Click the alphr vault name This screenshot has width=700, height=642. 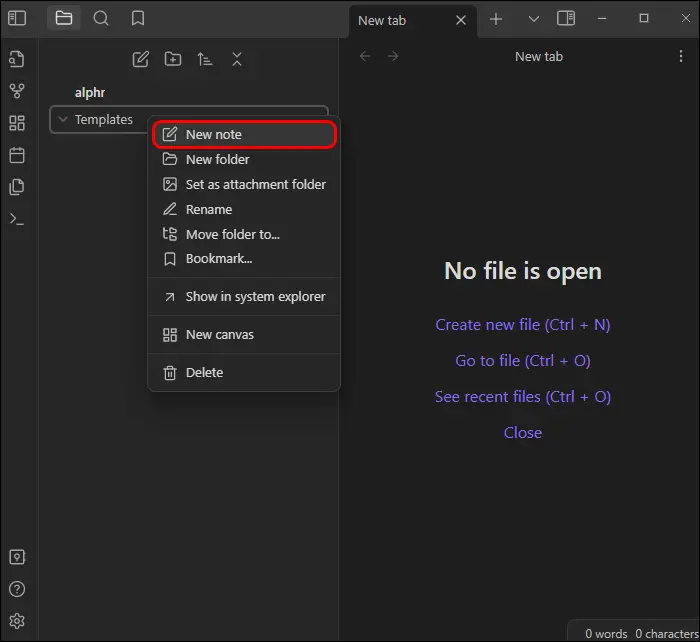click(90, 92)
